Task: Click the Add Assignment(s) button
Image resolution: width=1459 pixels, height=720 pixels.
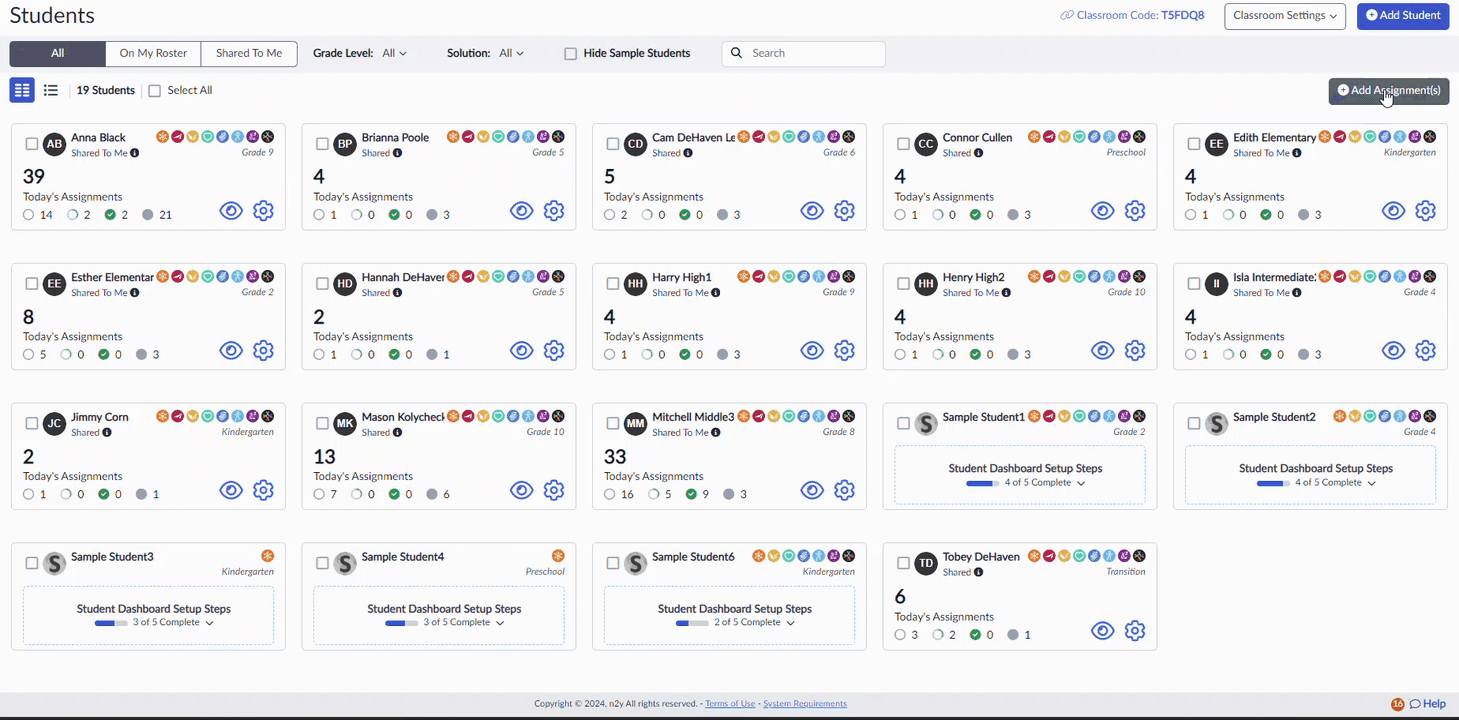Action: pyautogui.click(x=1389, y=91)
